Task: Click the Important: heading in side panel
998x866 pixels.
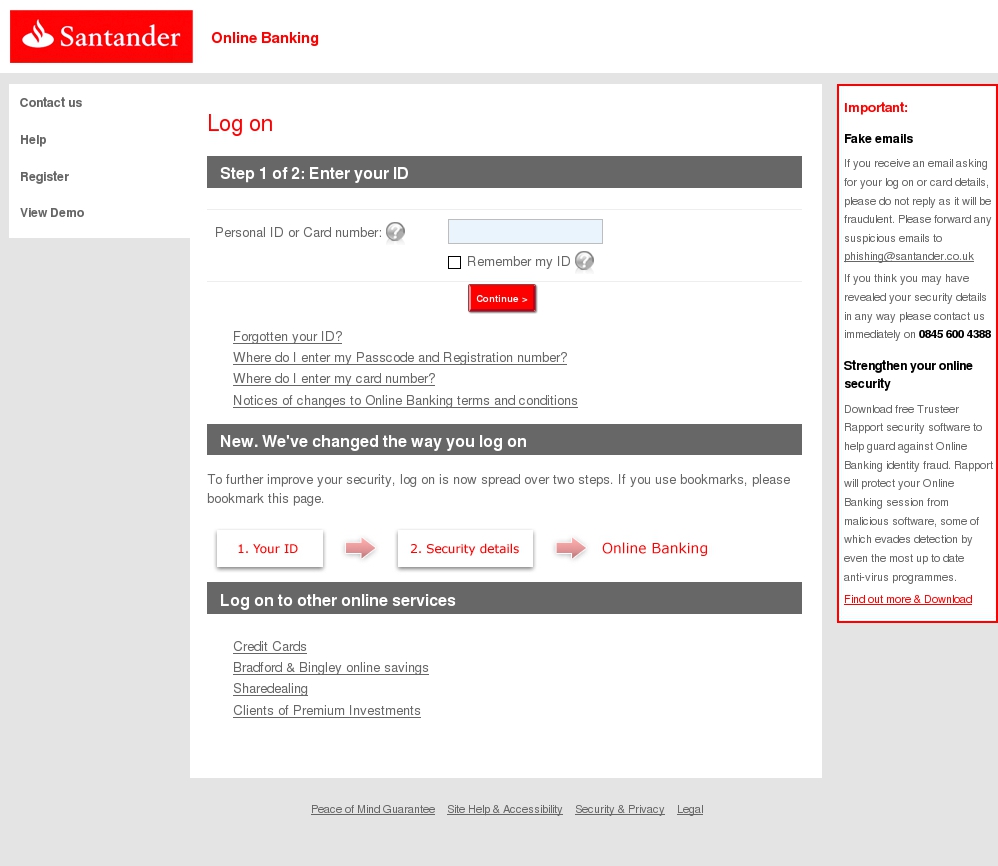Action: pos(876,108)
